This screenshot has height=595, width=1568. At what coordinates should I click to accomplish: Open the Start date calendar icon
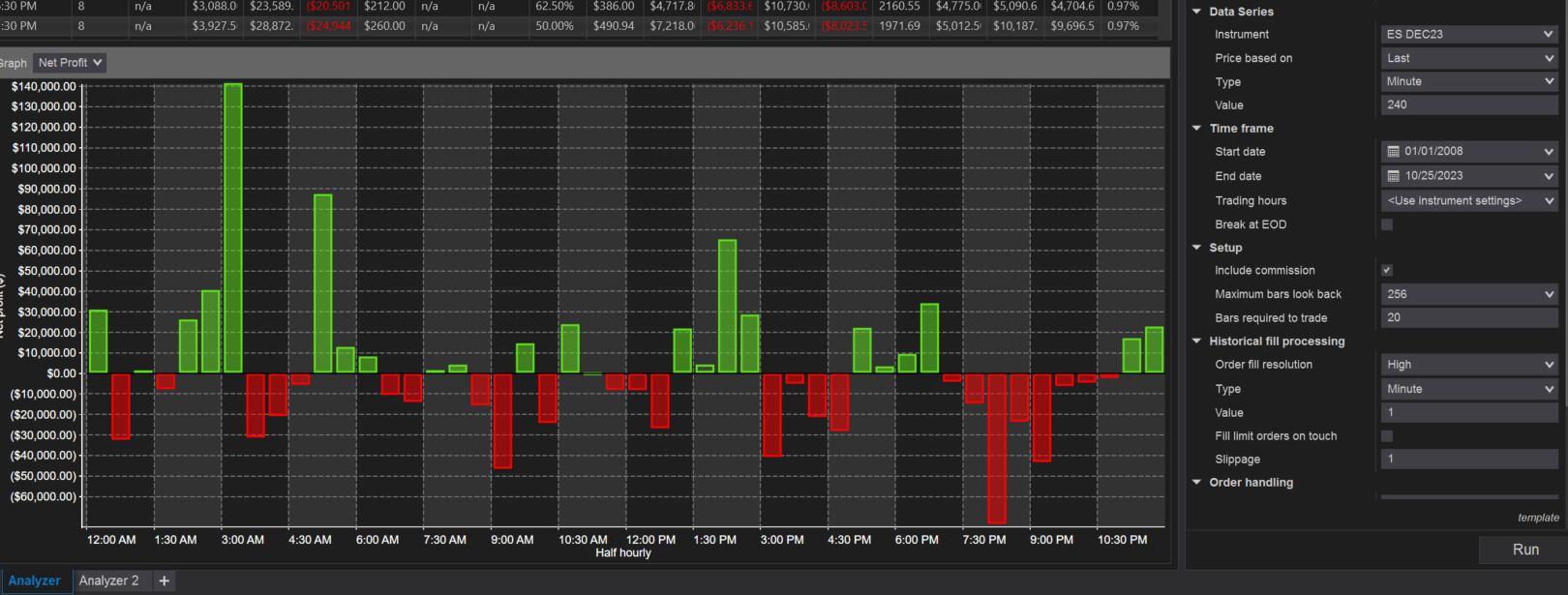click(x=1394, y=151)
